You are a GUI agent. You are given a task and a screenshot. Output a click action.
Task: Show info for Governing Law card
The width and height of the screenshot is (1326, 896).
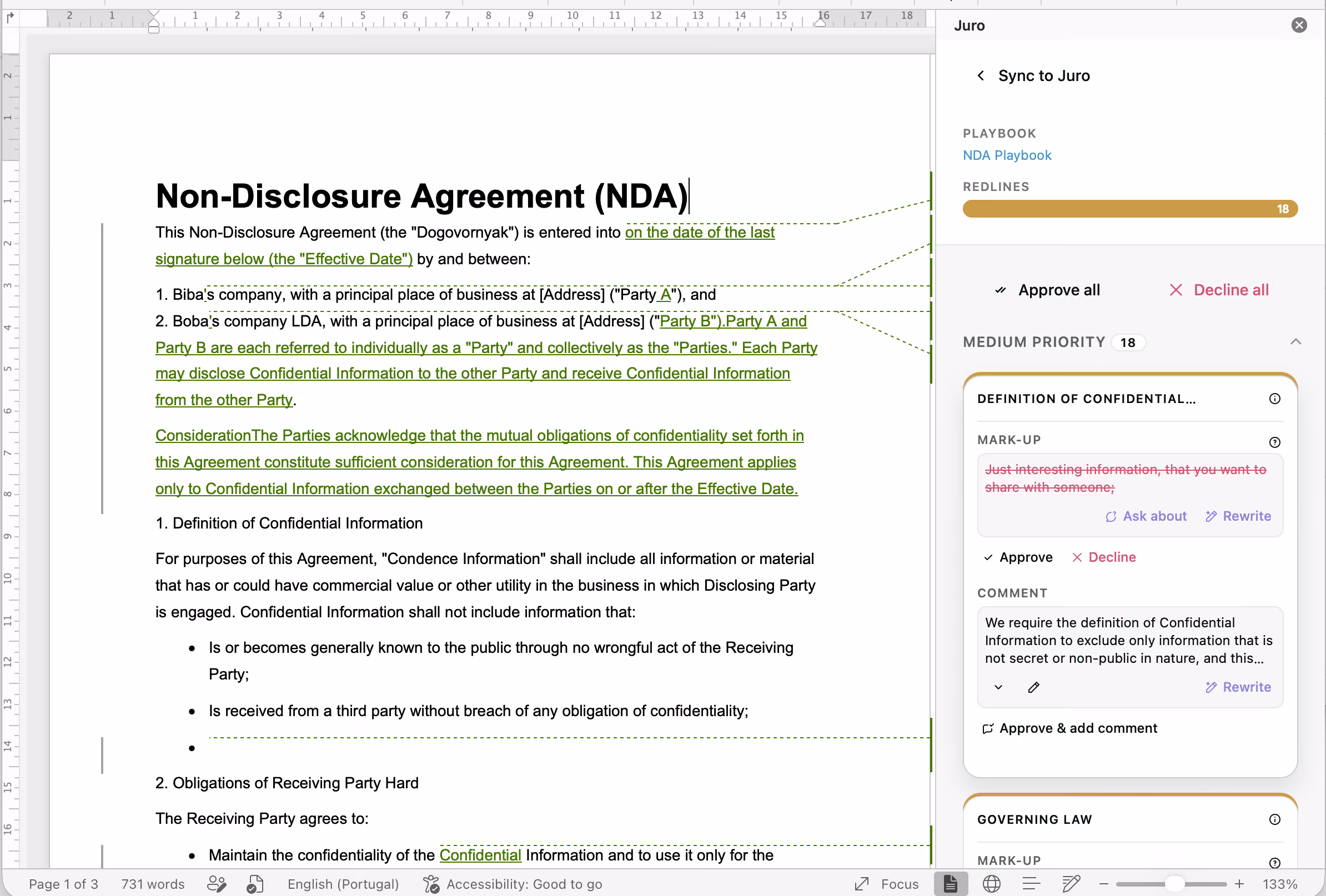[1275, 819]
